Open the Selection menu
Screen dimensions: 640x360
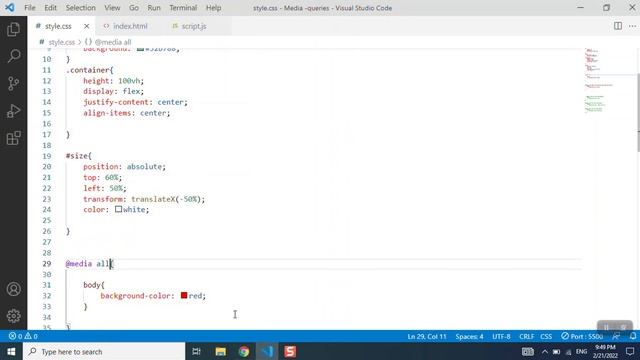80,8
